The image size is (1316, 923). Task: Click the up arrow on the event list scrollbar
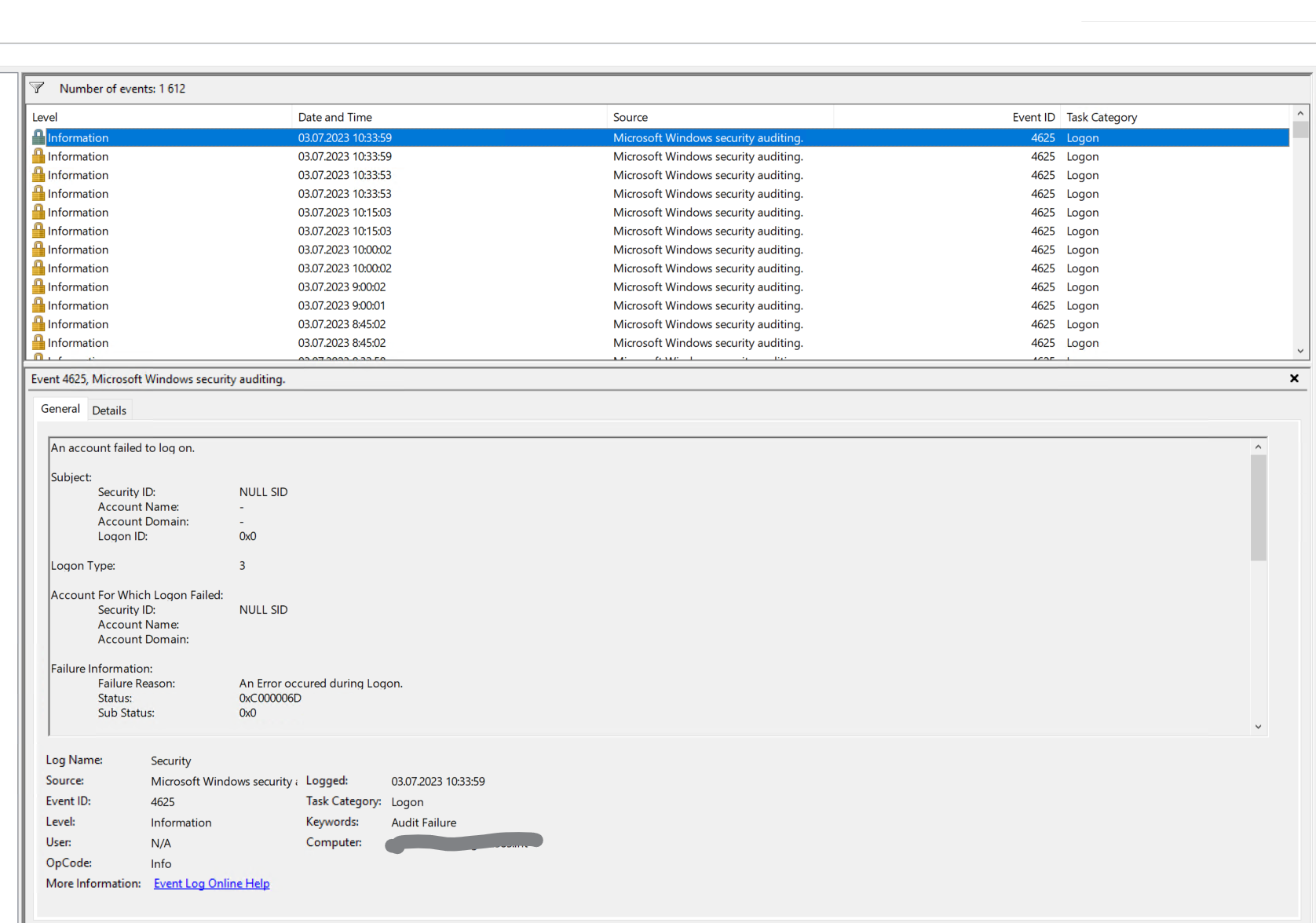click(x=1300, y=112)
